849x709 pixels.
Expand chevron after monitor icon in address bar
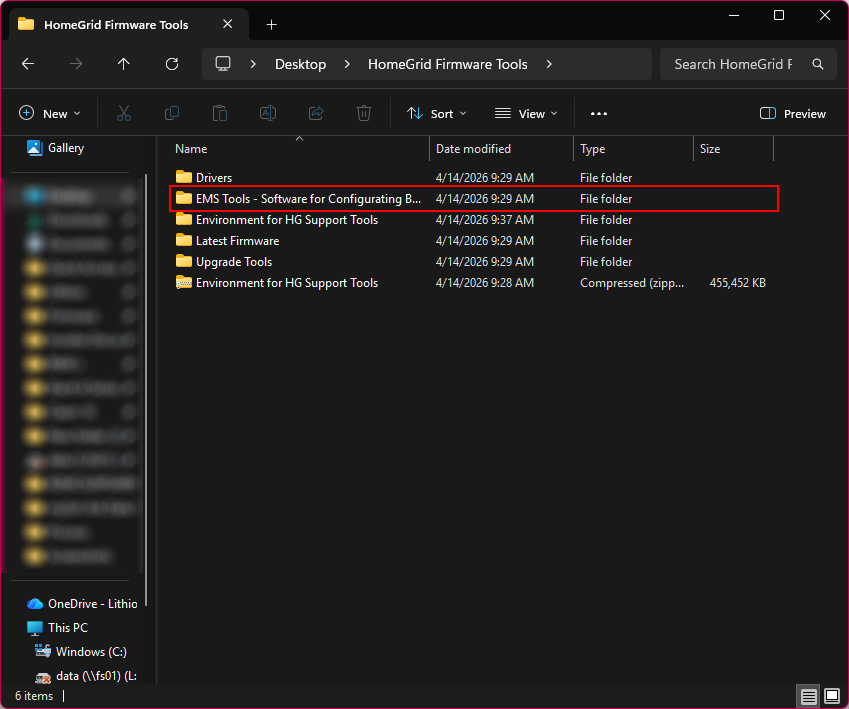point(253,64)
